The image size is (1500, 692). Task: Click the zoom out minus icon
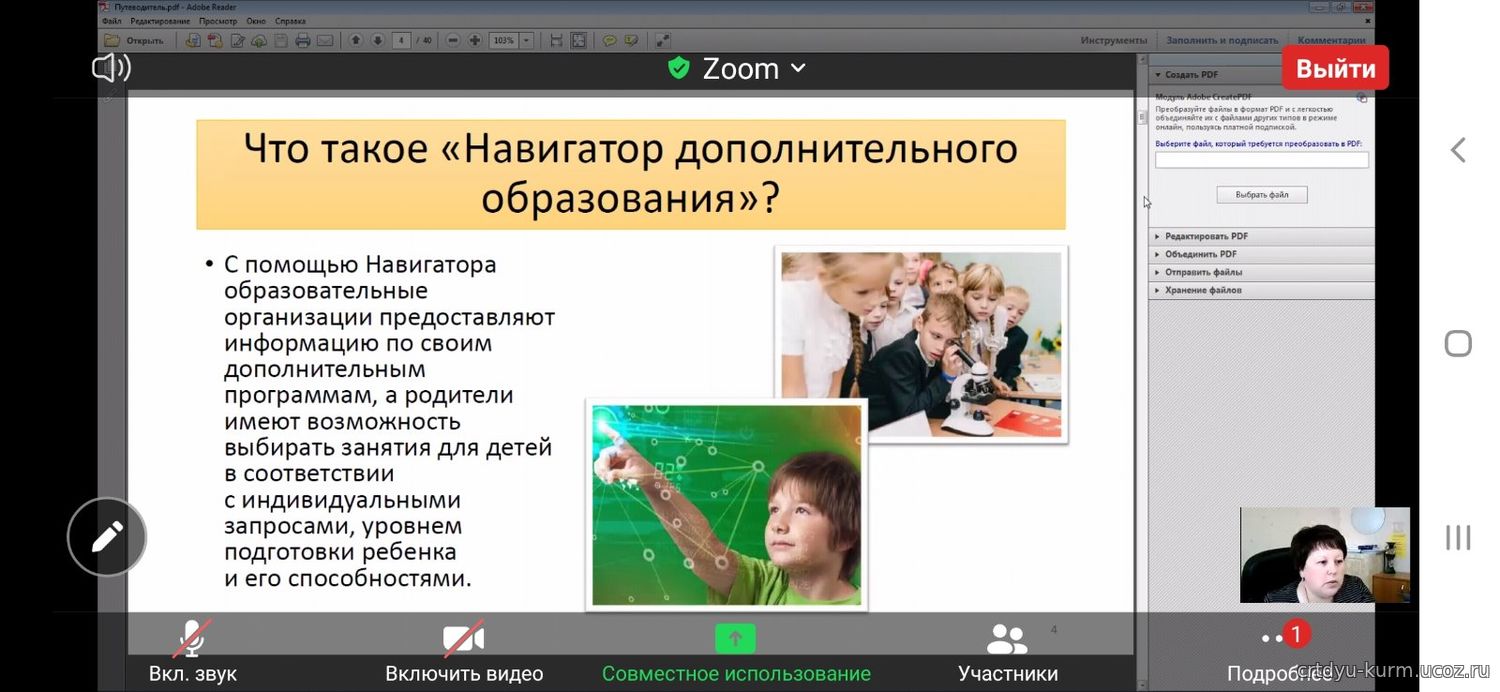(x=453, y=41)
